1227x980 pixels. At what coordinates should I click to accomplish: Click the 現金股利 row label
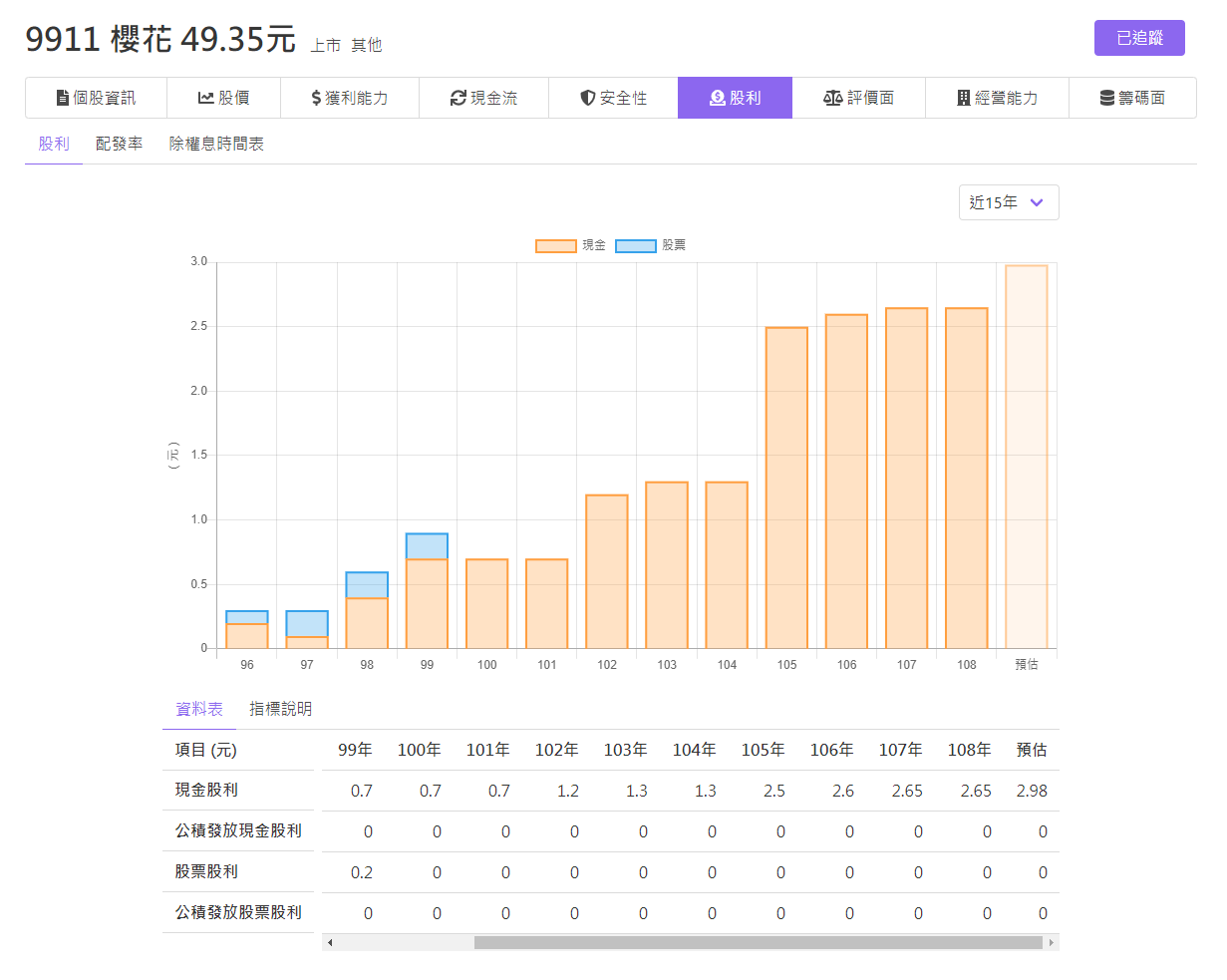(x=206, y=790)
